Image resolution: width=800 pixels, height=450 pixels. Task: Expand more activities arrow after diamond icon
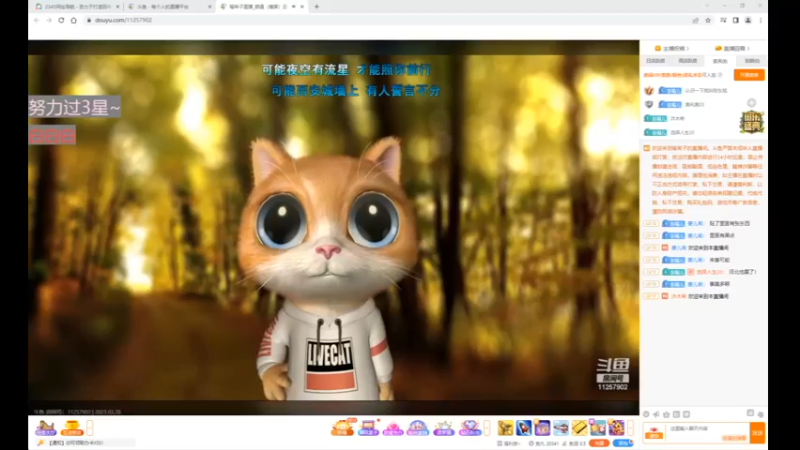point(487,428)
